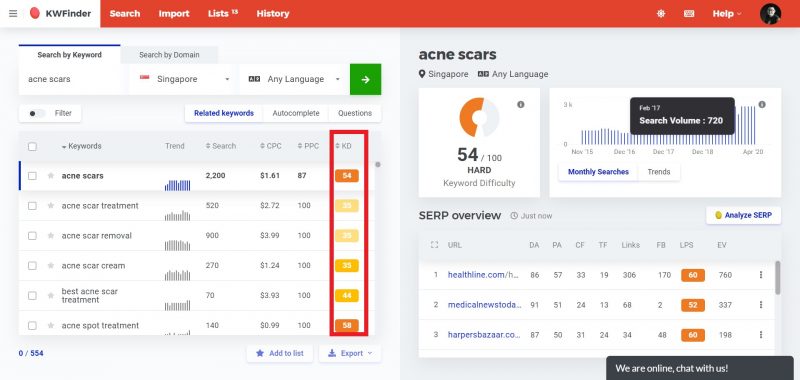Select the Autocomplete tab
800x380 pixels.
(296, 113)
